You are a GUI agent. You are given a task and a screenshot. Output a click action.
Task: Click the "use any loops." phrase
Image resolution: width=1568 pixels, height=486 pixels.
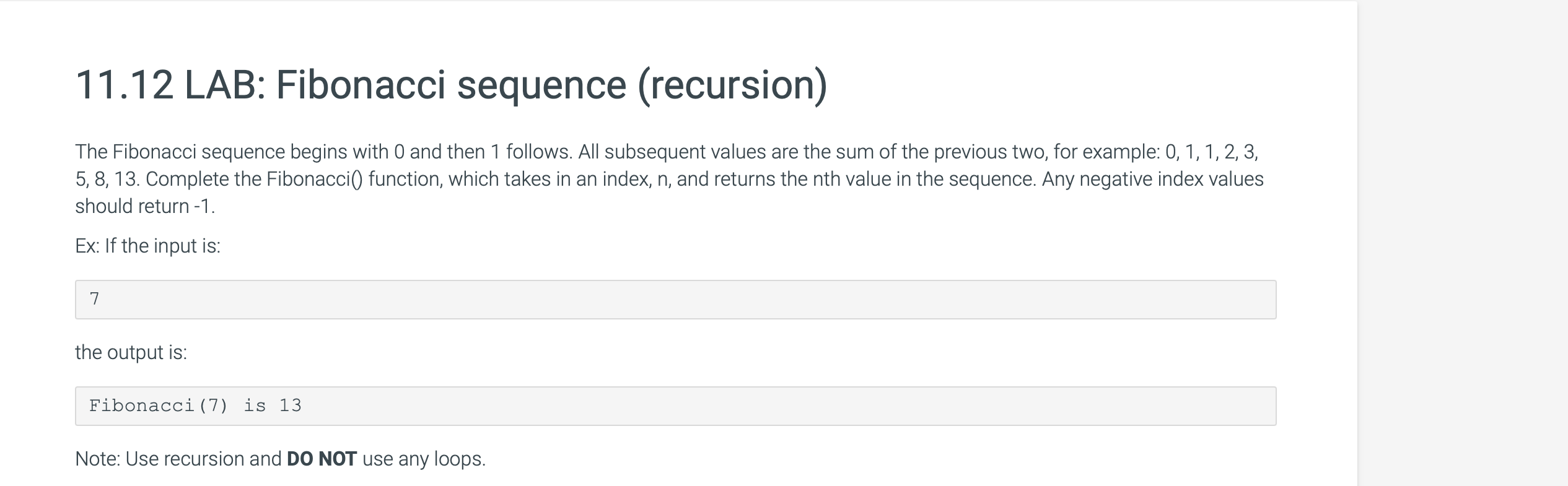click(x=424, y=459)
